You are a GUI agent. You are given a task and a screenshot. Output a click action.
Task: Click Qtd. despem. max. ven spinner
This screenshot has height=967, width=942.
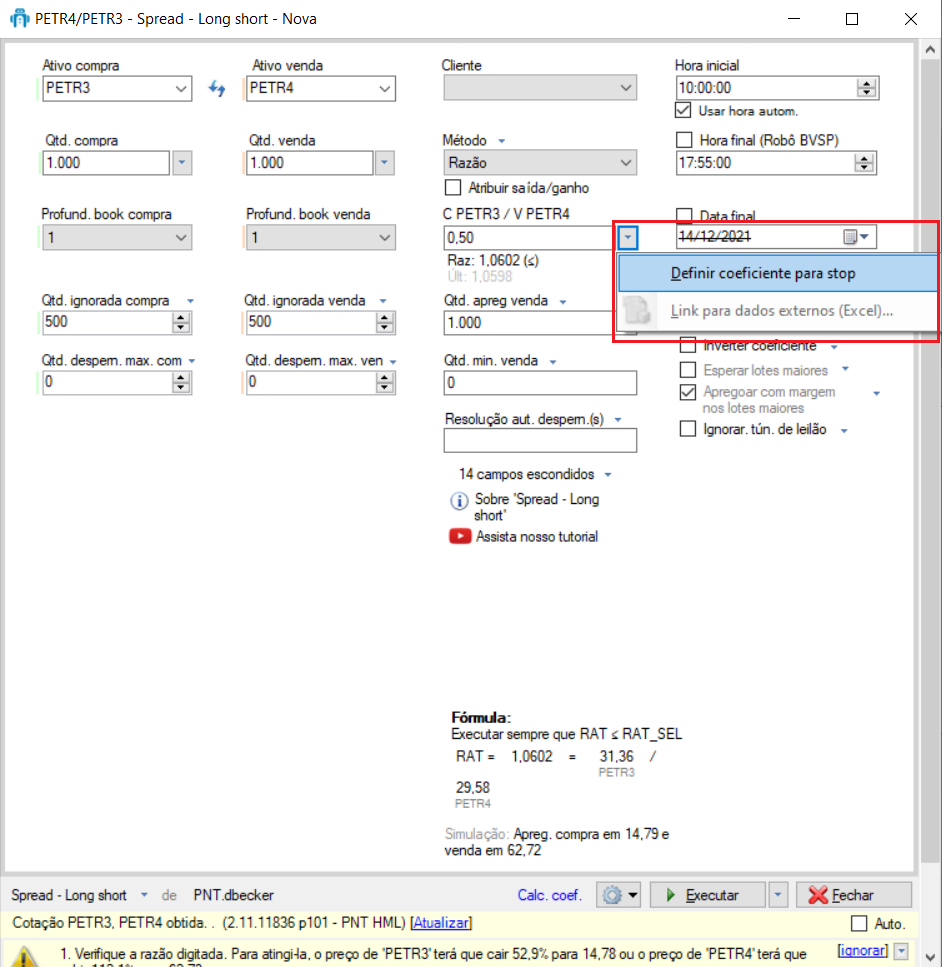click(x=384, y=382)
